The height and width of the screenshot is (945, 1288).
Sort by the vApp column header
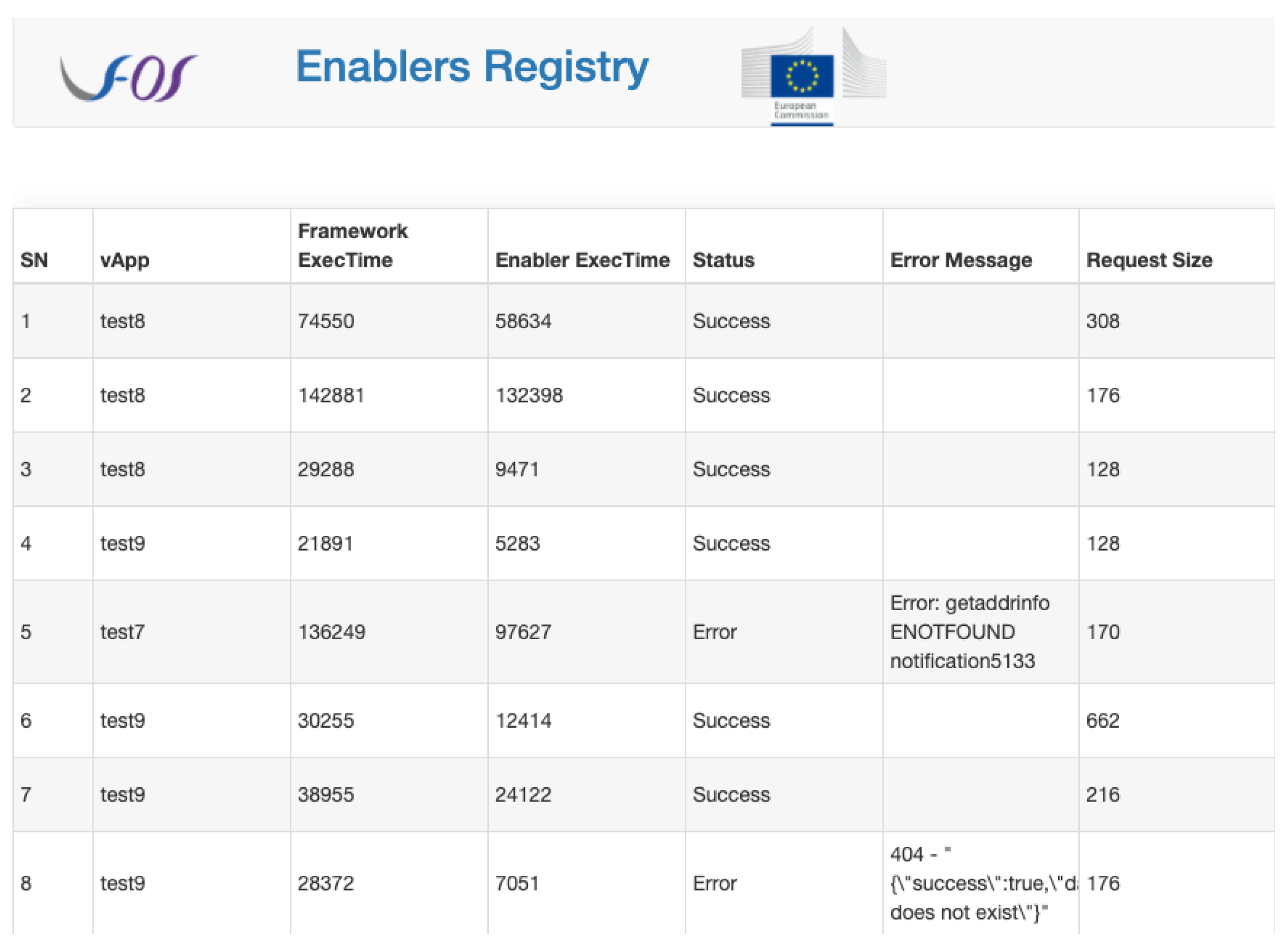tap(125, 260)
